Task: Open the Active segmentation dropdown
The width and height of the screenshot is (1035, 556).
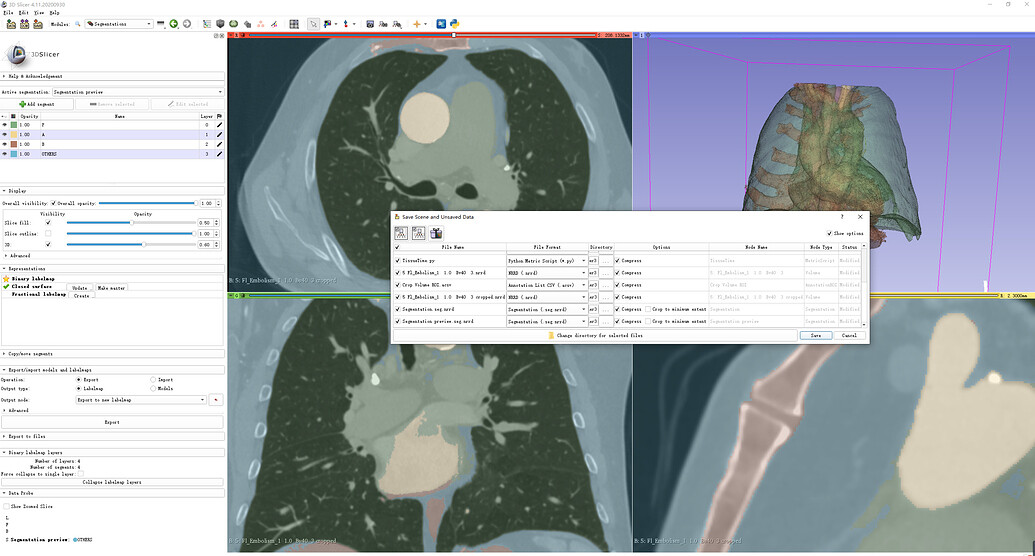Action: pos(137,92)
